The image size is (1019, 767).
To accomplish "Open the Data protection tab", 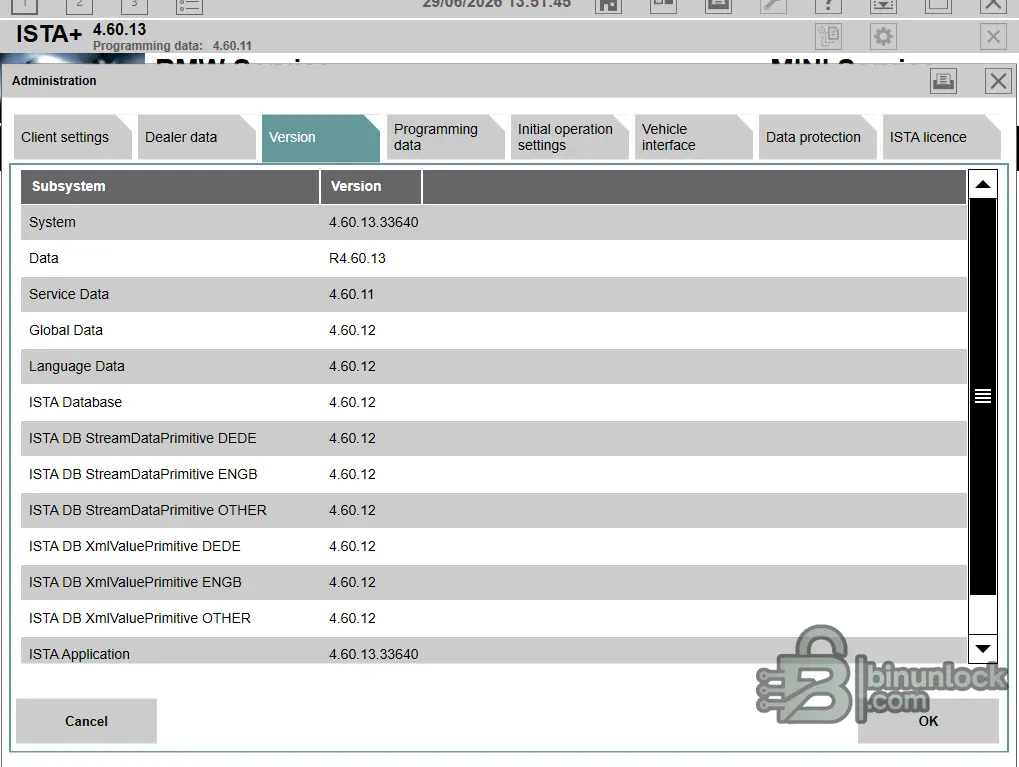I will point(818,137).
